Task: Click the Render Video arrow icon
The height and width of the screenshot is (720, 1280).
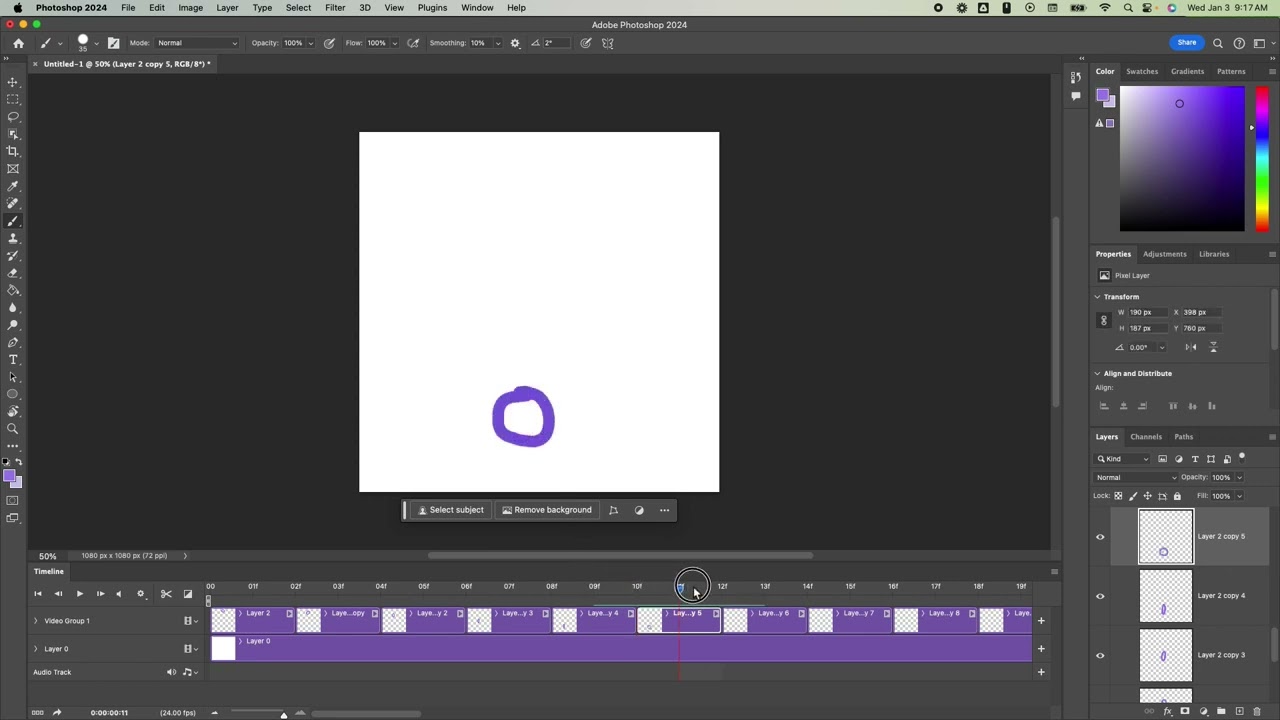Action: tap(56, 713)
